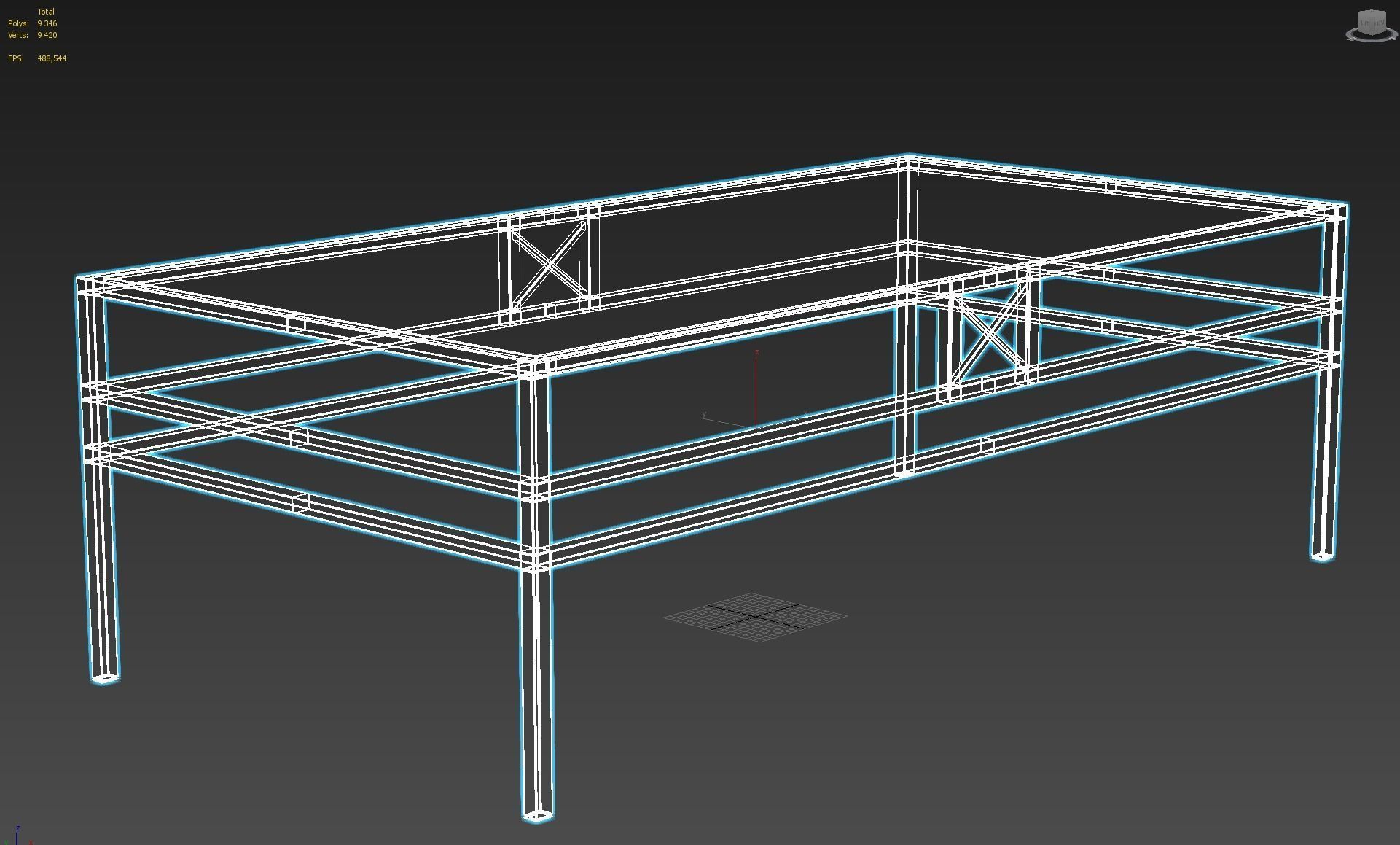Click the '488,544' FPS value

coord(52,58)
